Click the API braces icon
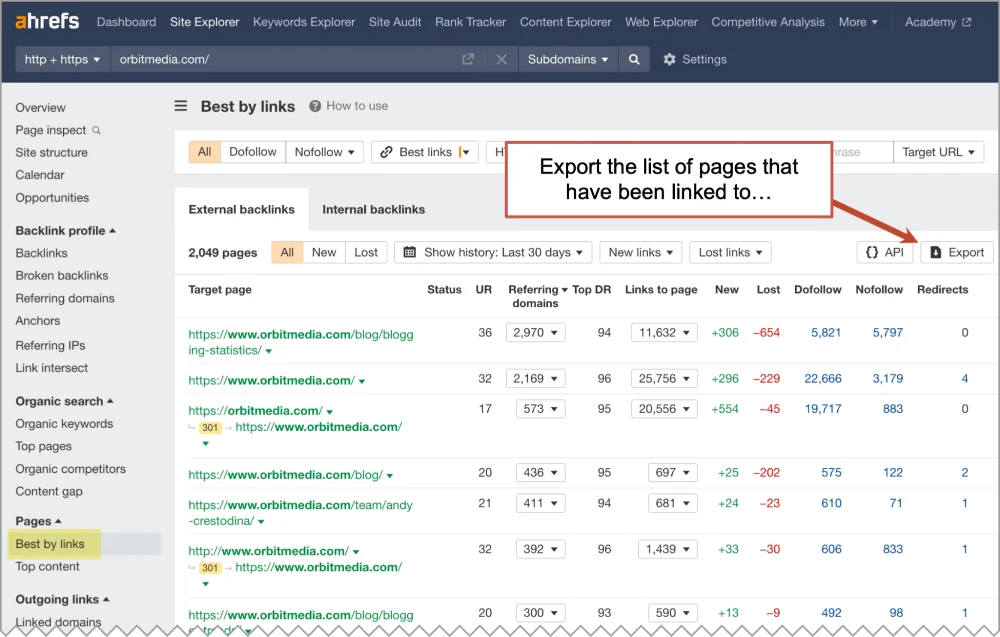The height and width of the screenshot is (637, 1000). (872, 252)
